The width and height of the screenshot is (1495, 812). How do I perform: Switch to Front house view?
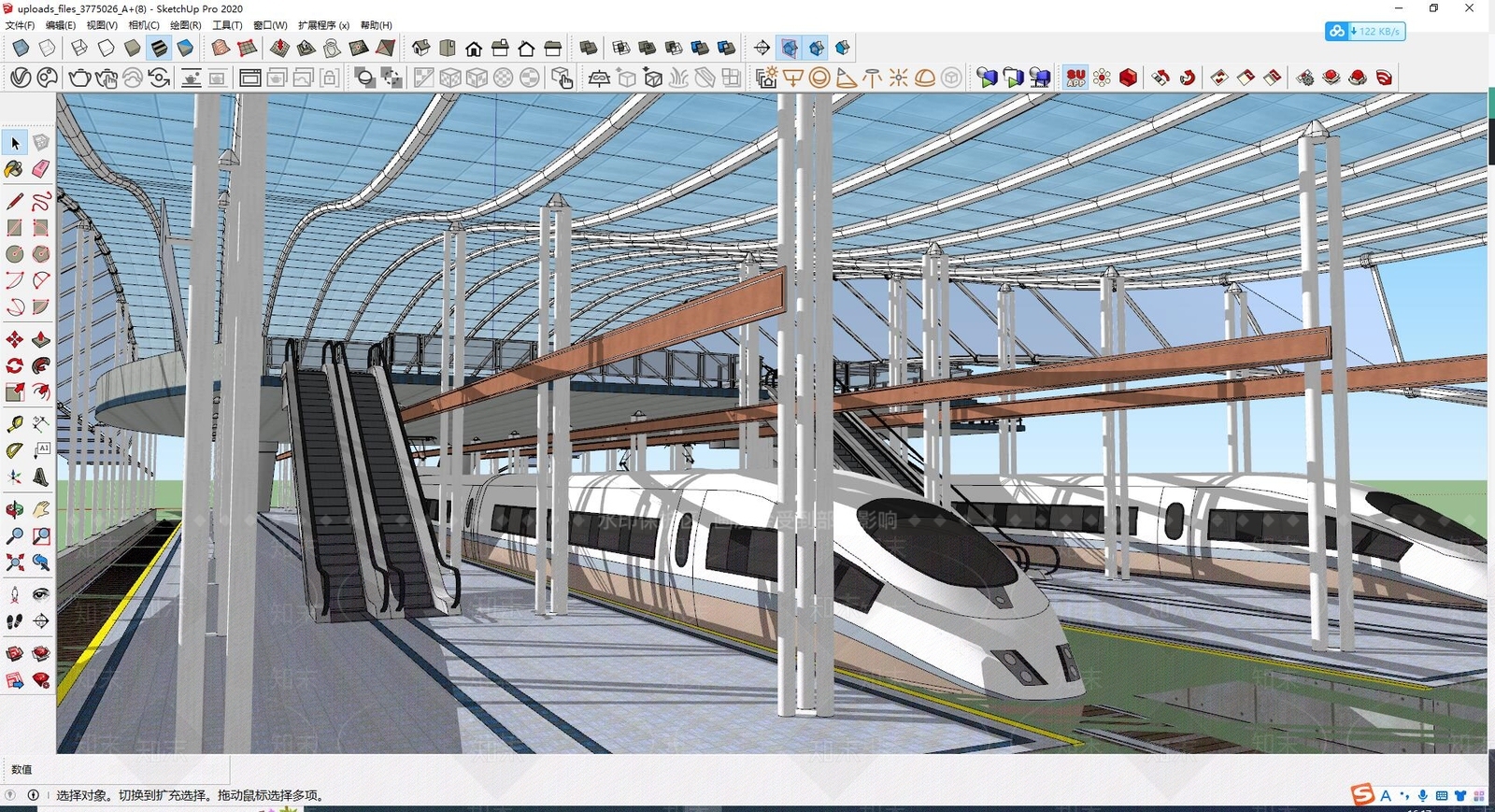[x=474, y=48]
